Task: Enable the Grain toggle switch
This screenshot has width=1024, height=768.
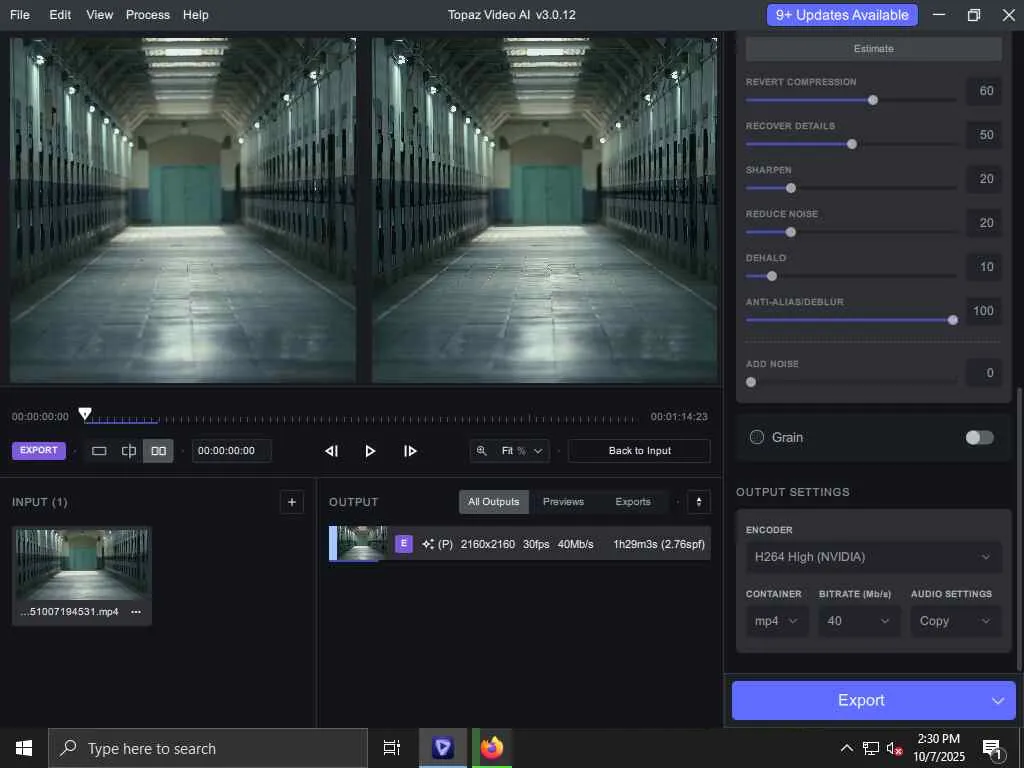Action: coord(979,437)
